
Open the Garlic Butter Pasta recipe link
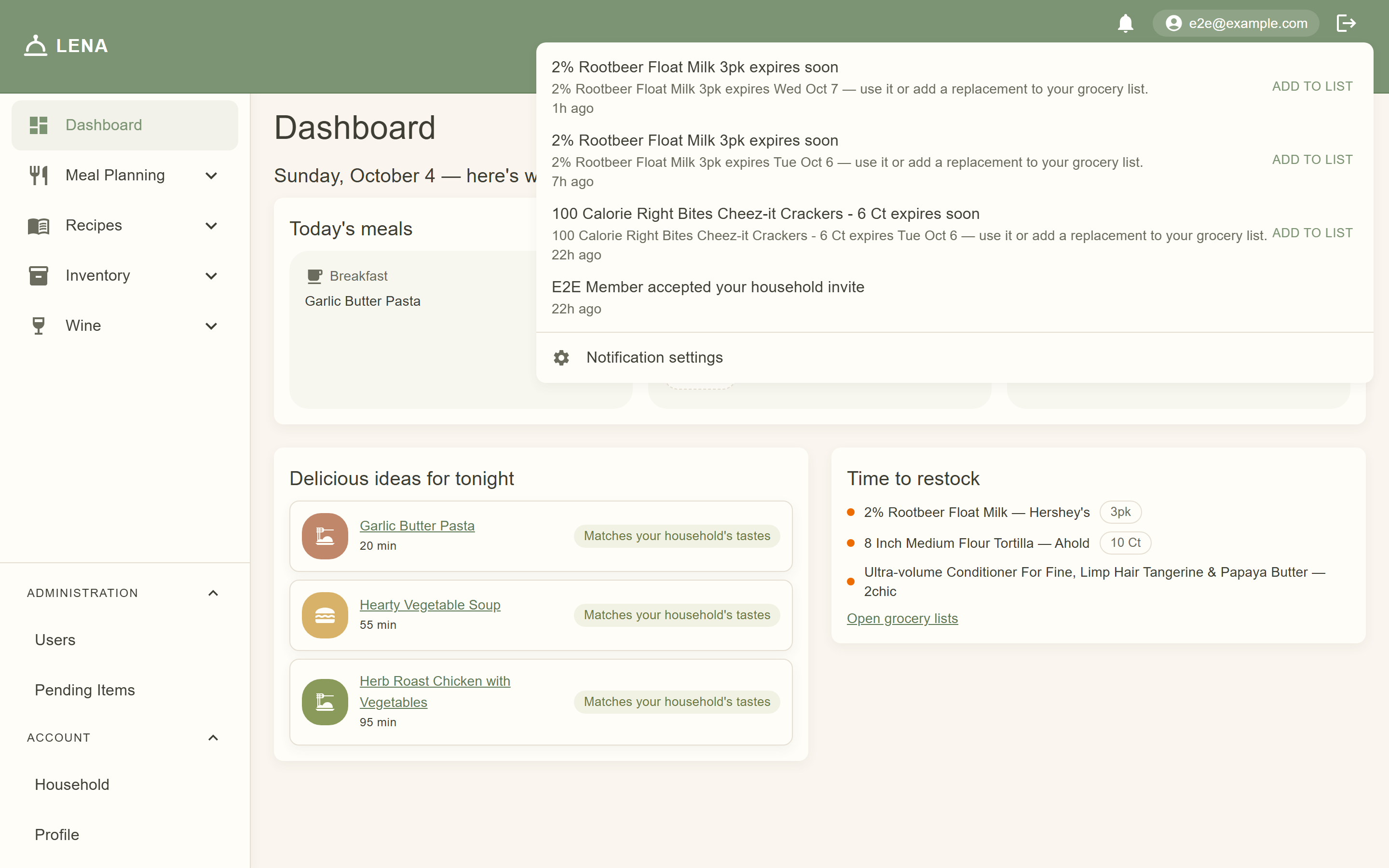(x=417, y=526)
